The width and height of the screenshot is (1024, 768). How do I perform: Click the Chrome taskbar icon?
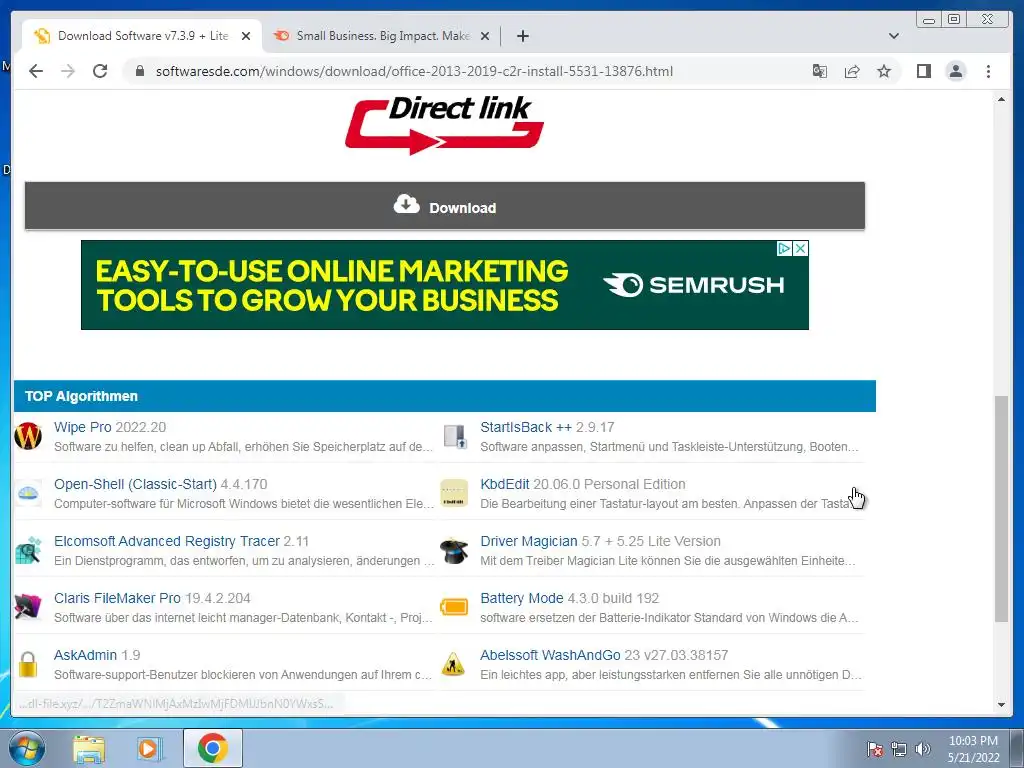coord(213,748)
